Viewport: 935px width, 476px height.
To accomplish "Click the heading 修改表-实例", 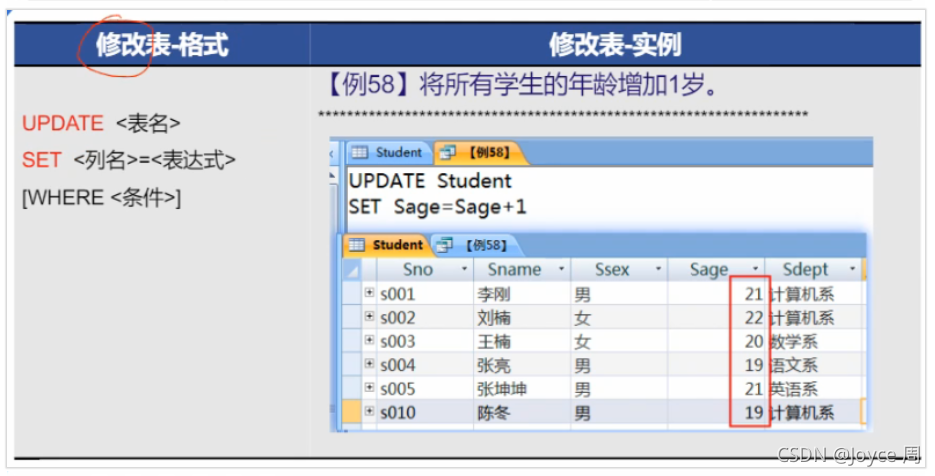I will (x=615, y=45).
